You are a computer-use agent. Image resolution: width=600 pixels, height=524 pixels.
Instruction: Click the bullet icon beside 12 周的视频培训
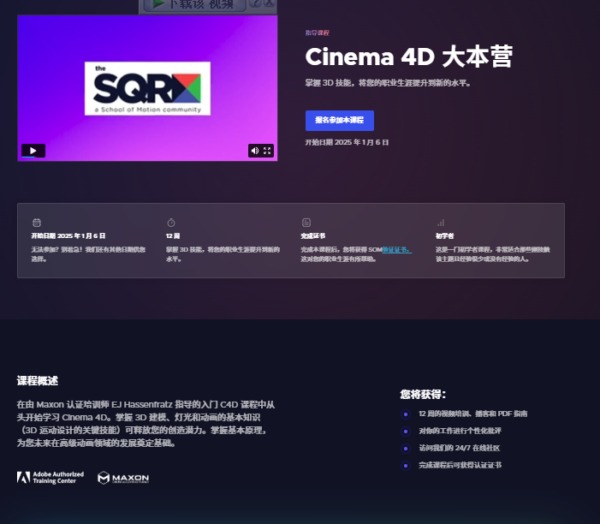tap(406, 414)
